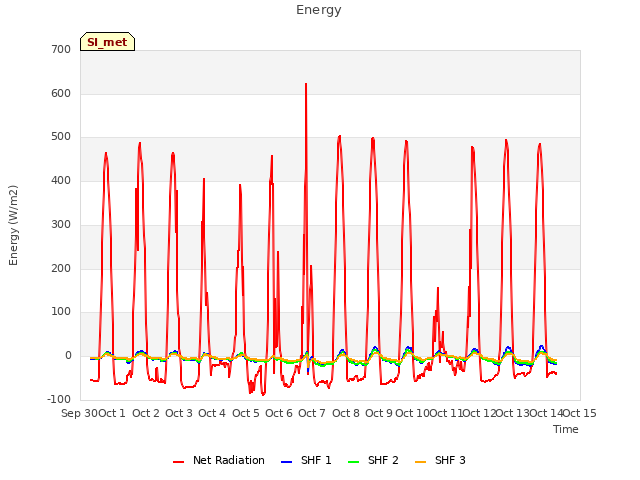Image resolution: width=640 pixels, height=480 pixels.
Task: Click the Oct 2 x-axis tick label
Action: (x=146, y=413)
